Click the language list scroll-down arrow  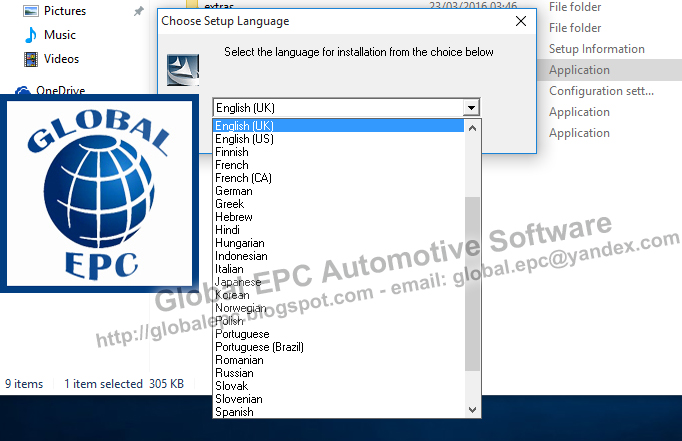coord(472,410)
